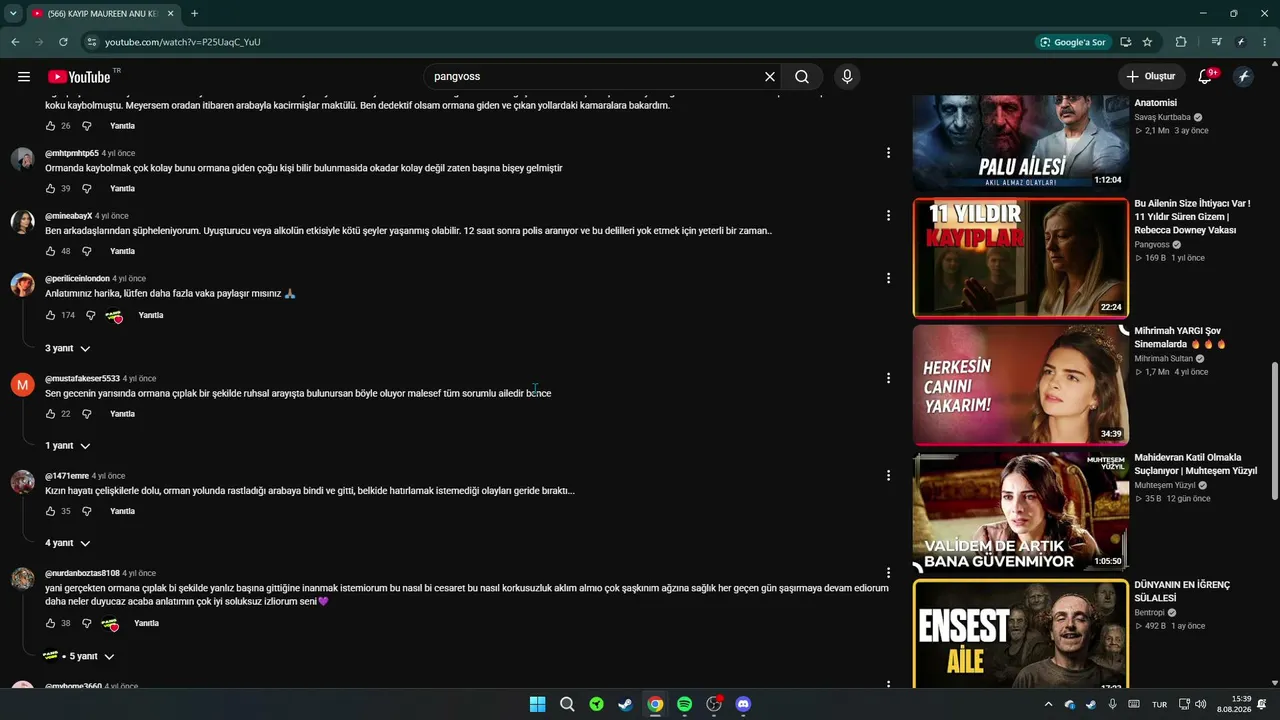The height and width of the screenshot is (720, 1280).
Task: Dislike the comment by @mhtpmhtp65
Action: point(86,189)
